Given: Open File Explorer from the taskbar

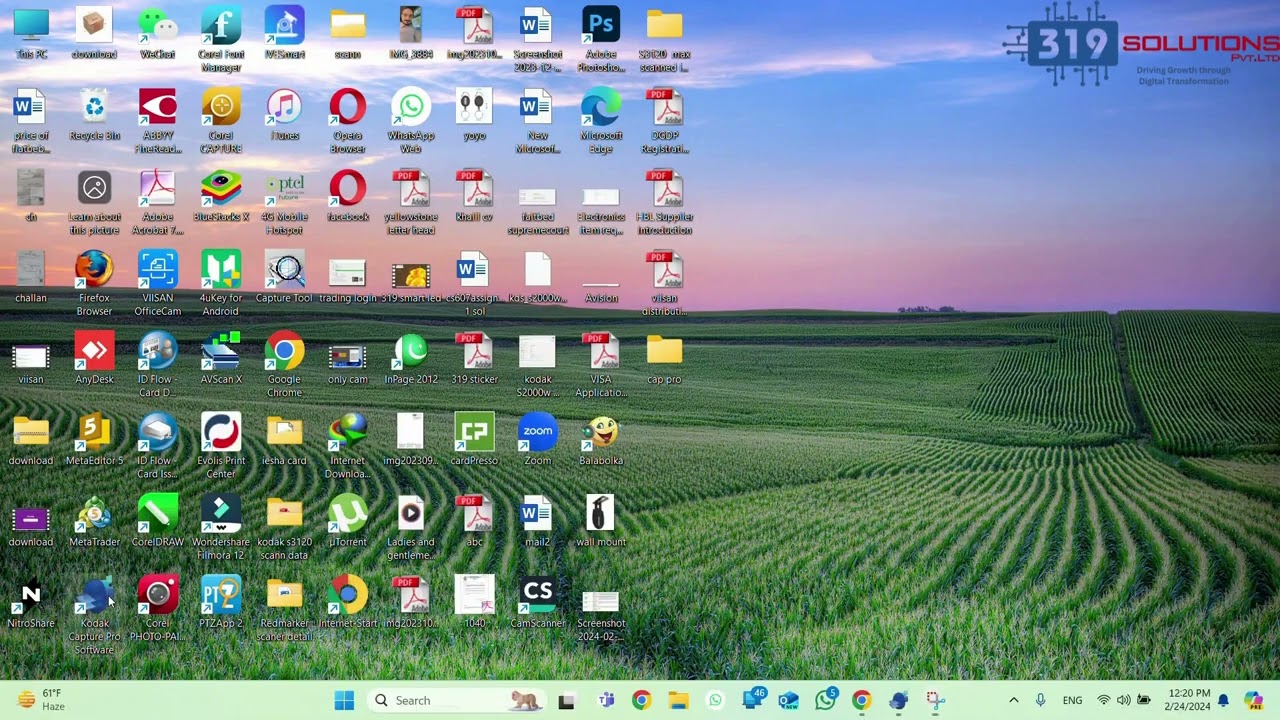Looking at the screenshot, I should pos(678,700).
